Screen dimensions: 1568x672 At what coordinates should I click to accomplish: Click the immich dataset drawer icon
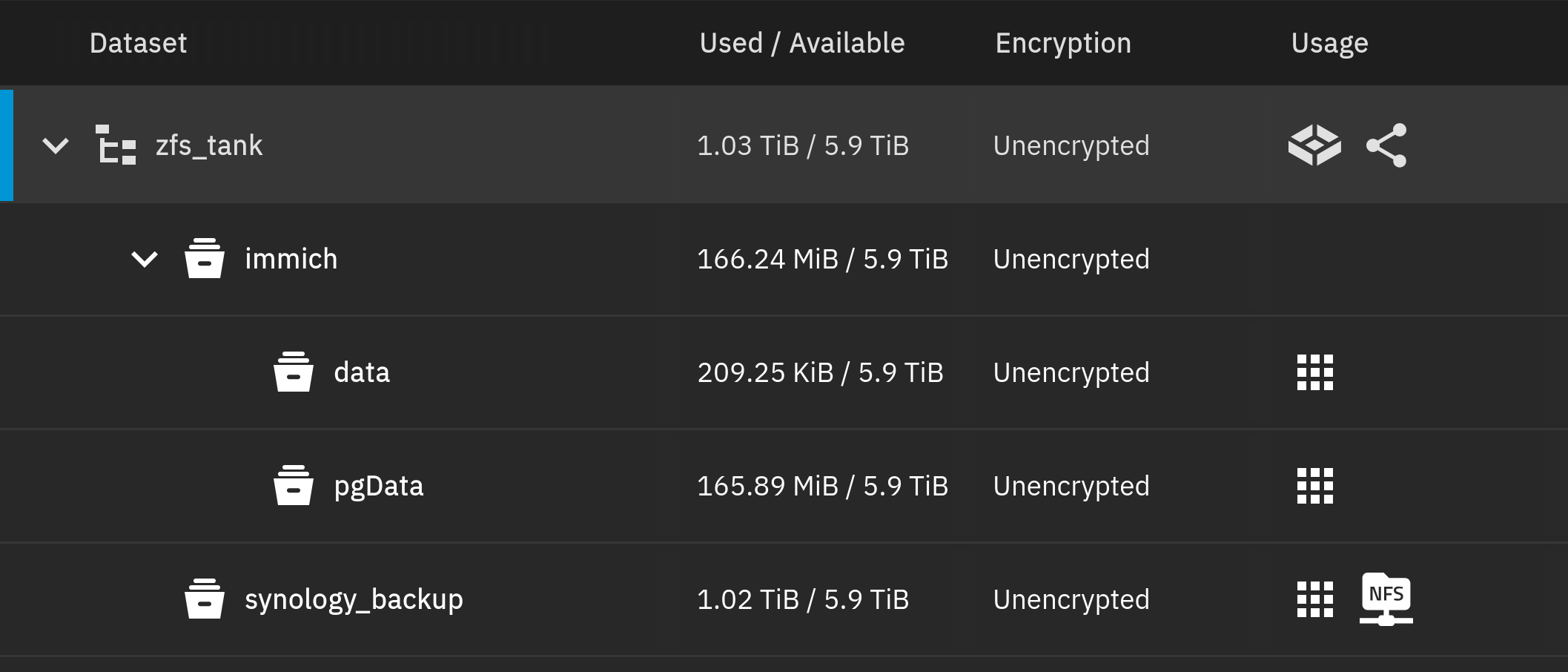coord(205,259)
